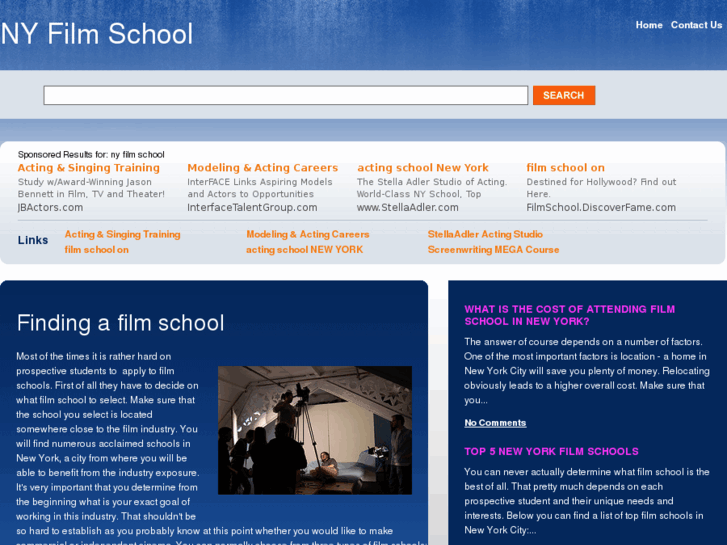Click ad text Study w/Award-Winning Jason Bennett

(x=91, y=188)
